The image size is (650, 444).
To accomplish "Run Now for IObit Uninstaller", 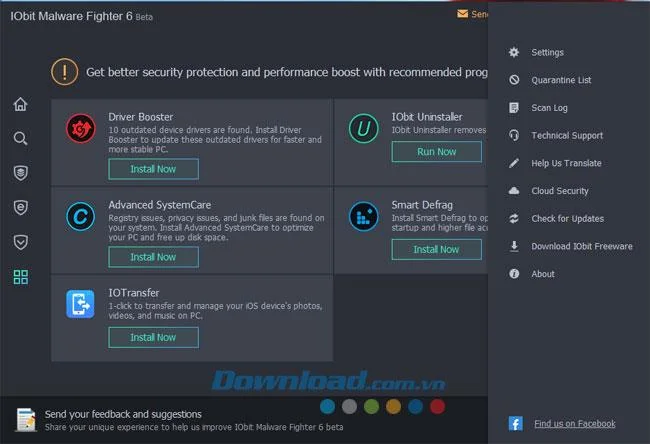I will pyautogui.click(x=437, y=152).
